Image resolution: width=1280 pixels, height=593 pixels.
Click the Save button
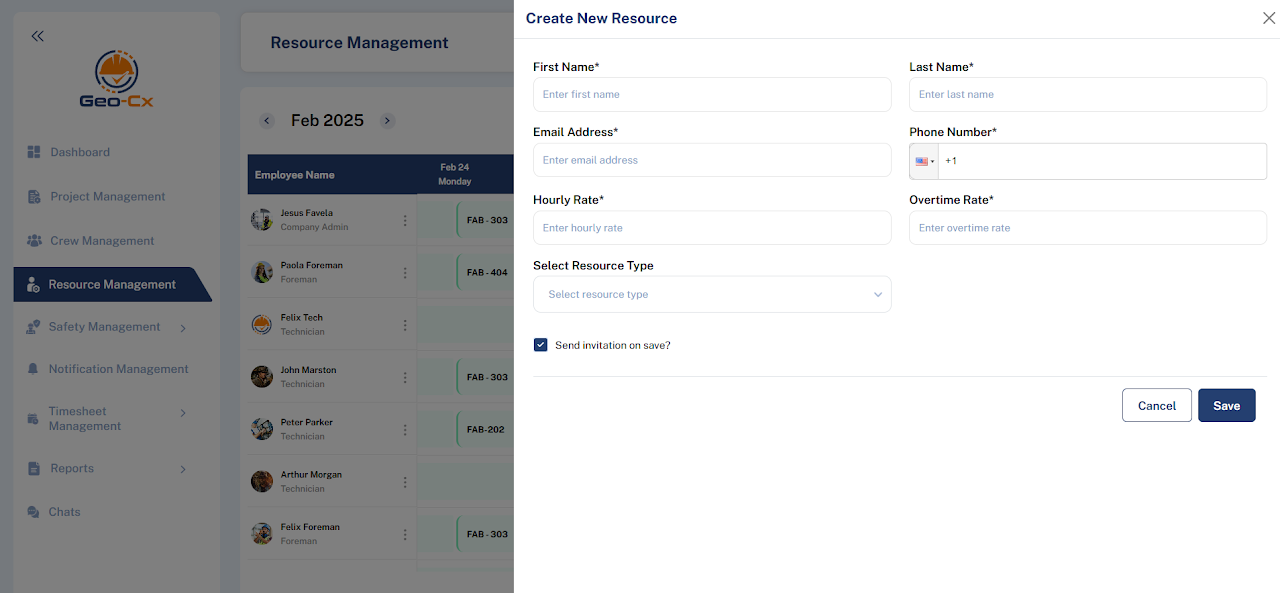pyautogui.click(x=1226, y=406)
